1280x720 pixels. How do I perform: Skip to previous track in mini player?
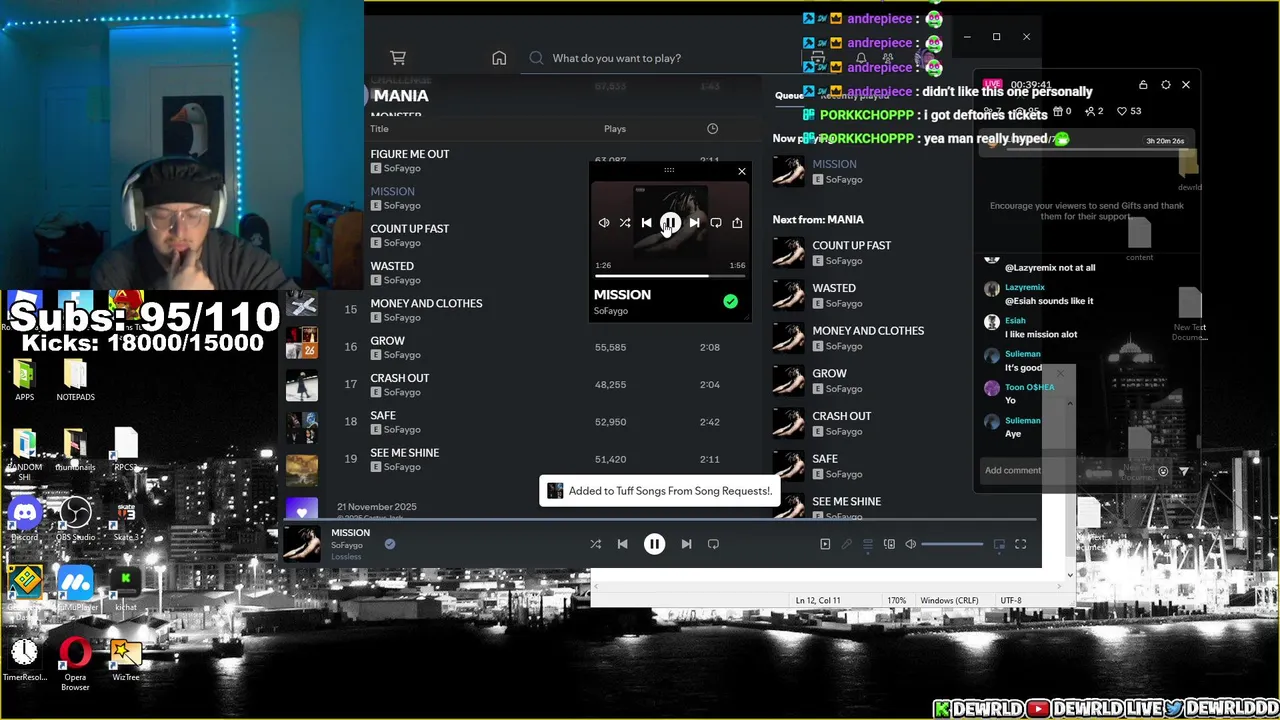(646, 223)
